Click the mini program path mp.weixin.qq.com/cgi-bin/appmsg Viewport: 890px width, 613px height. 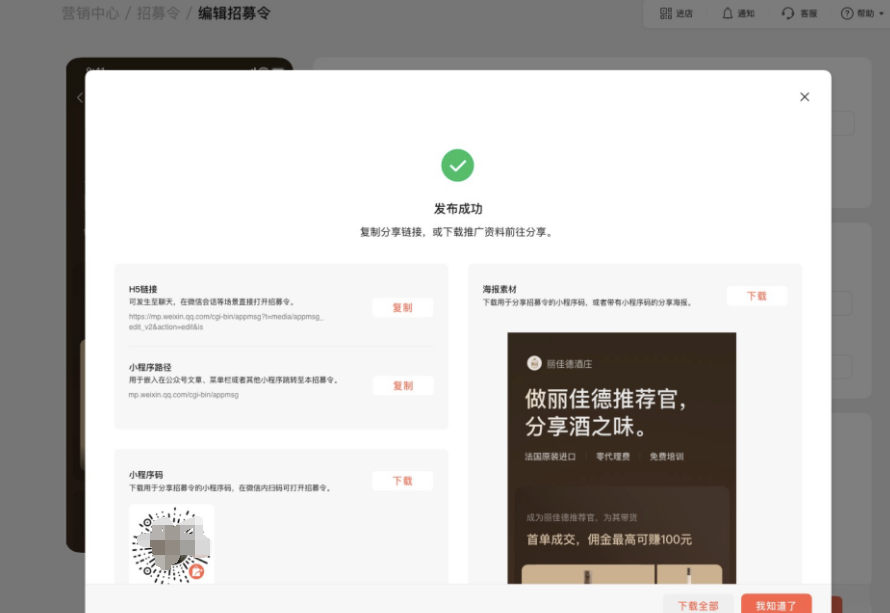(183, 395)
